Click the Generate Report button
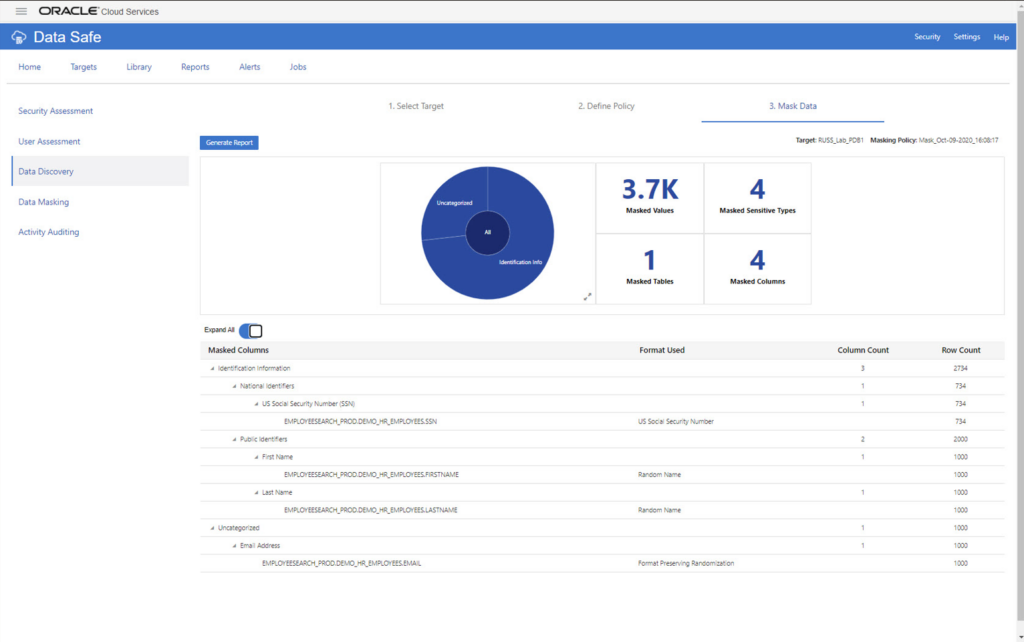The image size is (1024, 642). click(x=230, y=142)
